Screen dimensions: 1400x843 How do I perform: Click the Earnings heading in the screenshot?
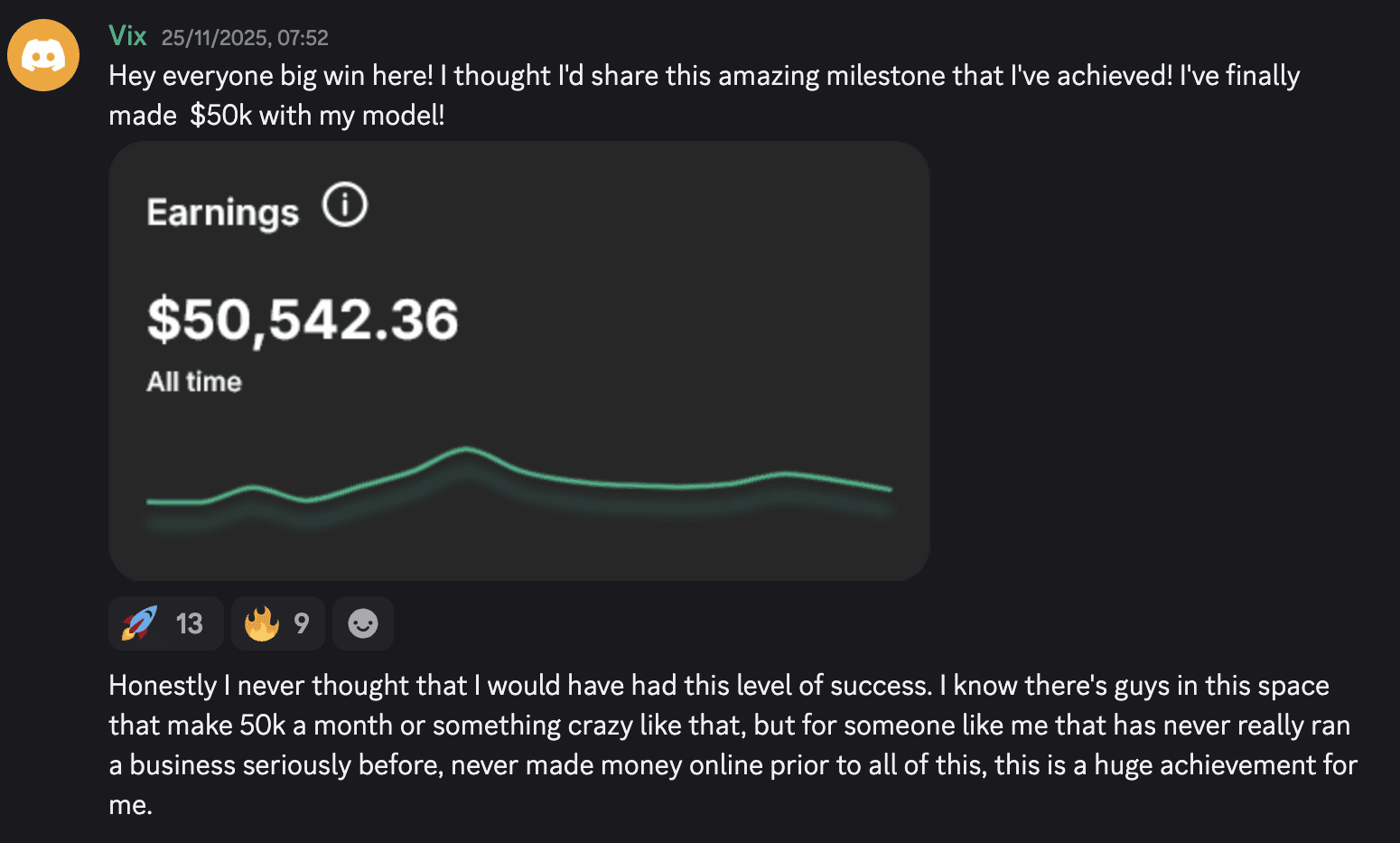[222, 212]
